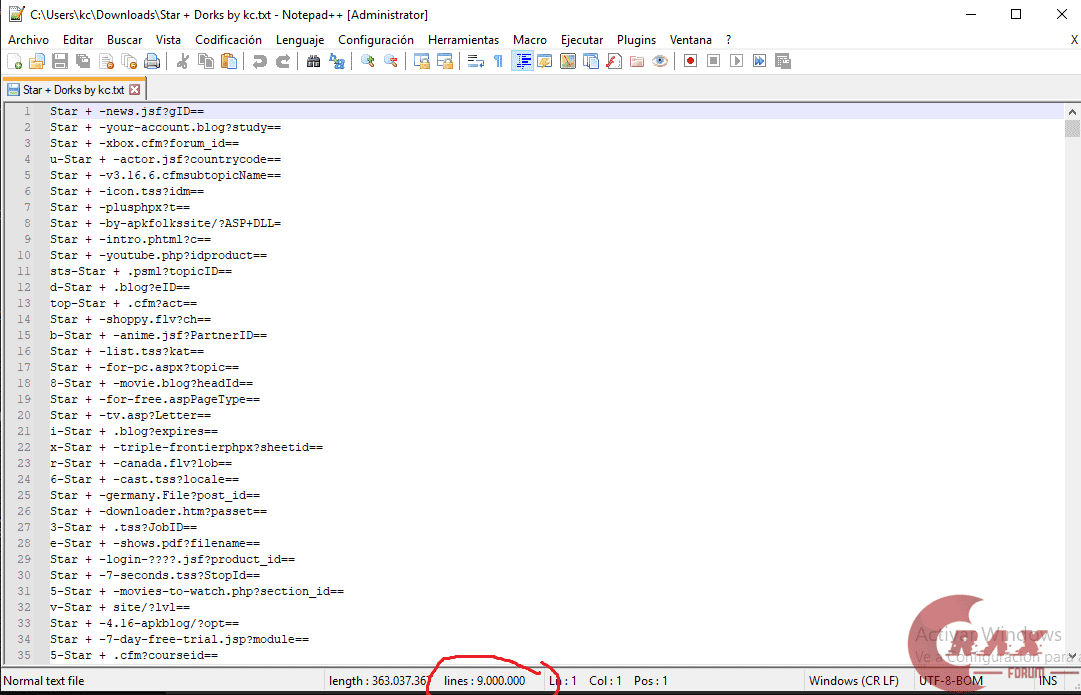Open the Ventana menu
Image resolution: width=1081 pixels, height=695 pixels.
(691, 40)
